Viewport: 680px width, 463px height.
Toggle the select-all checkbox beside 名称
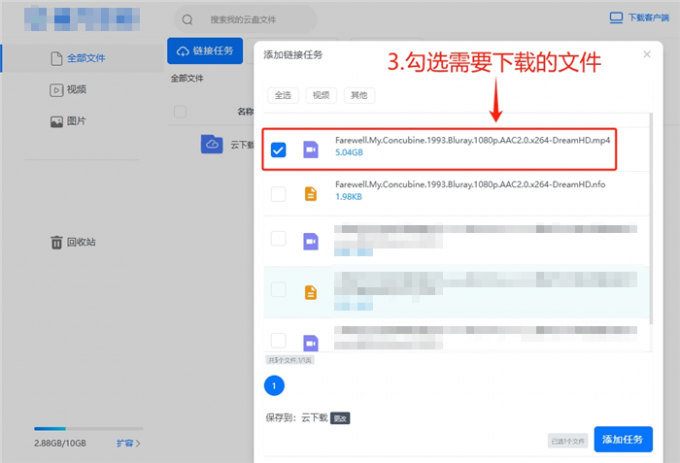click(180, 112)
